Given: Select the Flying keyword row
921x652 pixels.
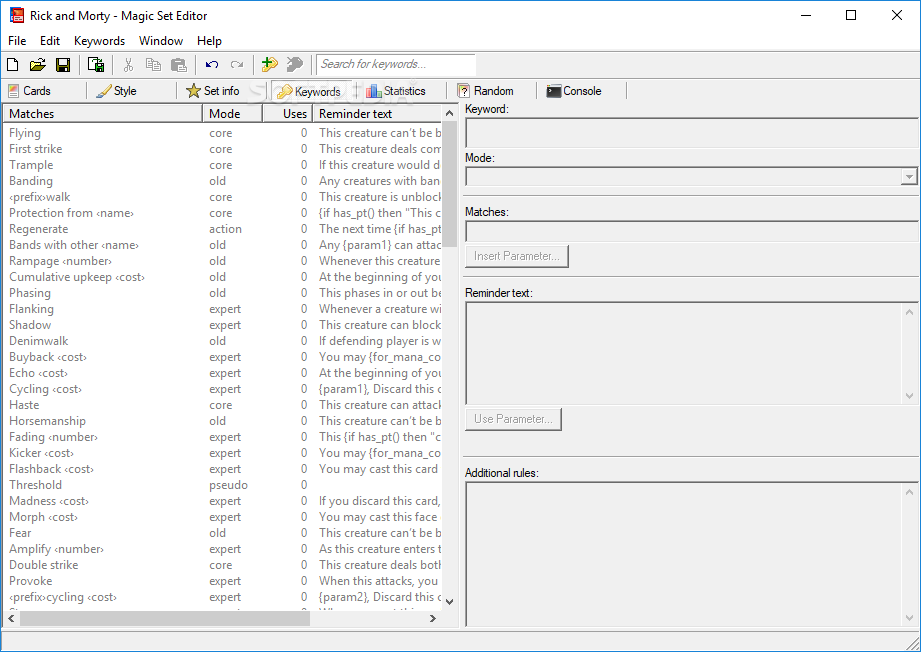Looking at the screenshot, I should (222, 133).
